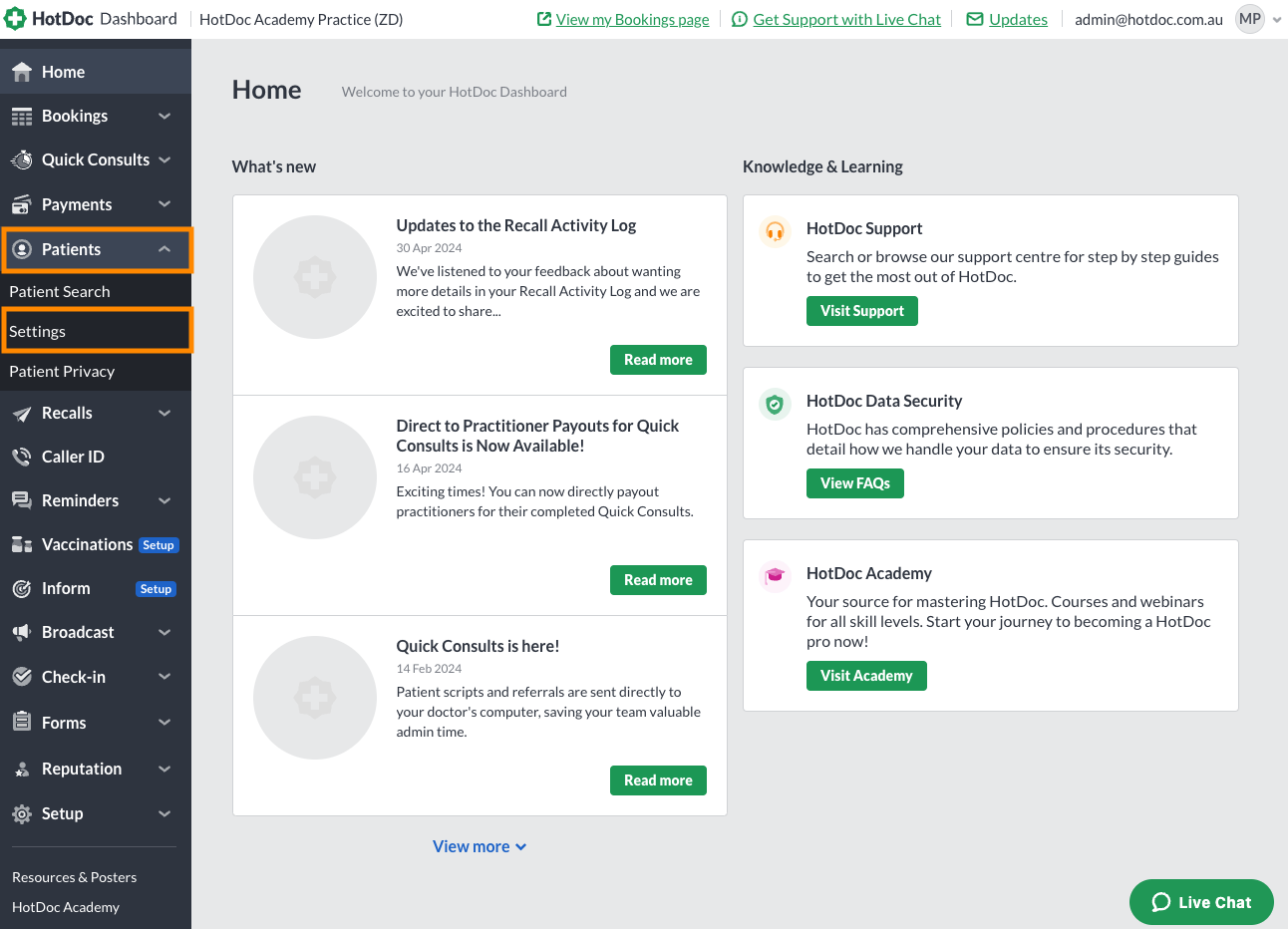Image resolution: width=1288 pixels, height=929 pixels.
Task: Click the Updates envelope icon
Action: click(x=975, y=19)
